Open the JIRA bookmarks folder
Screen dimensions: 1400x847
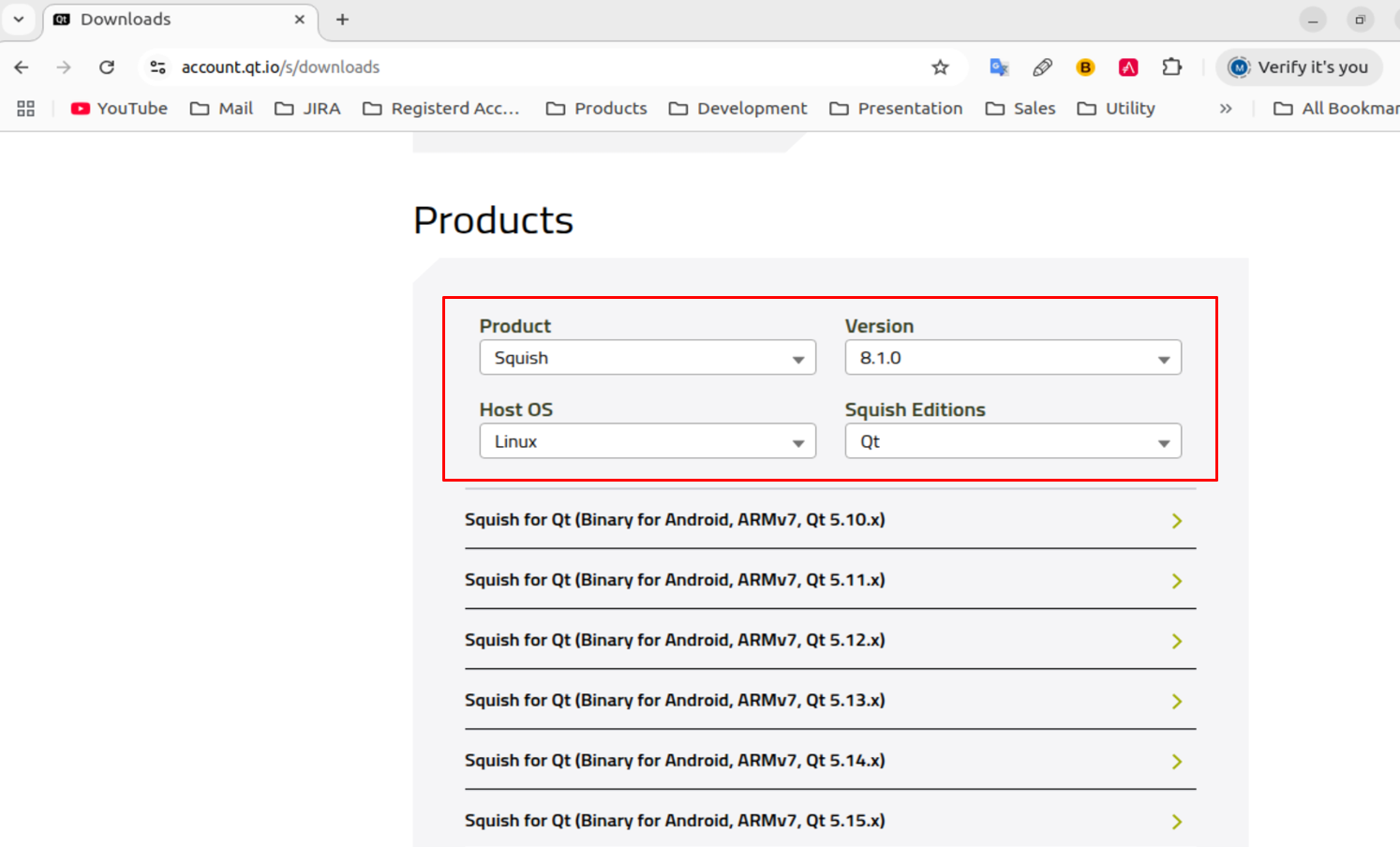coord(307,109)
